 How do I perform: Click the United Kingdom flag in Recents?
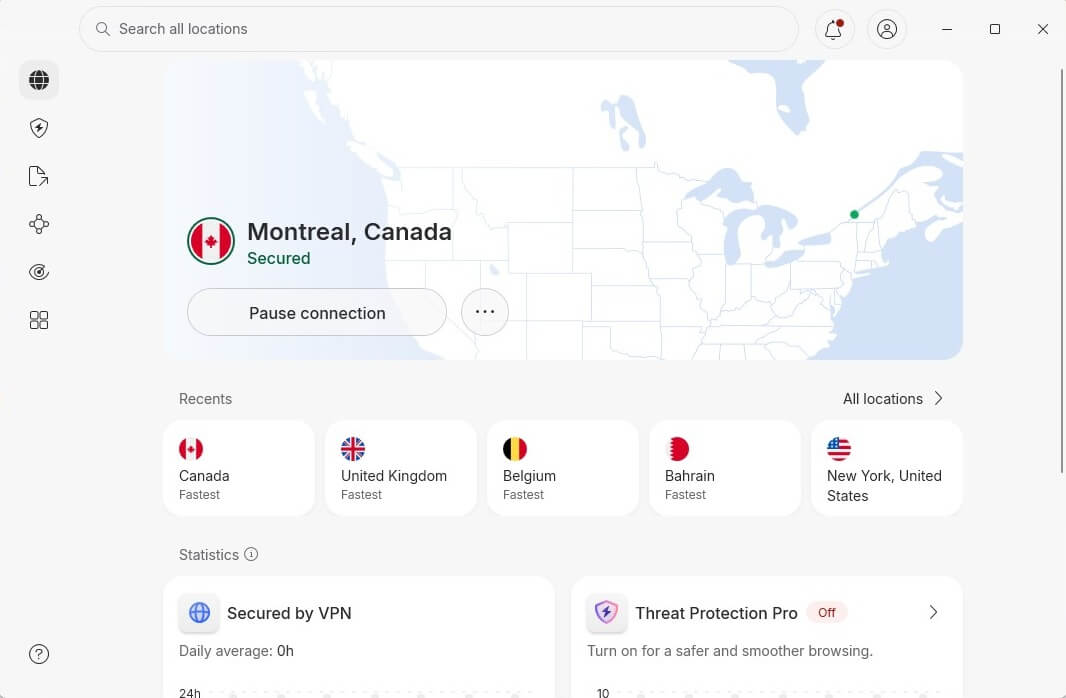[x=353, y=449]
